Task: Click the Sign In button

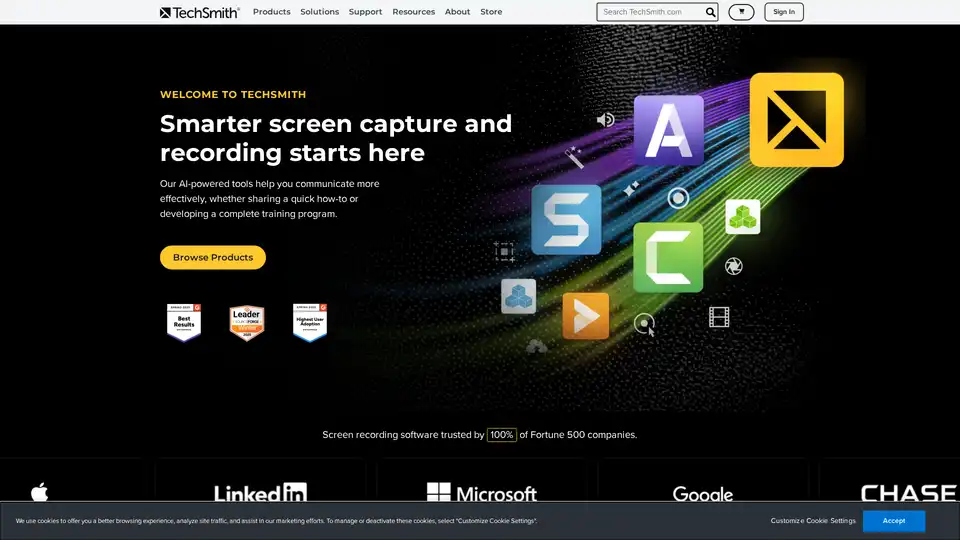Action: click(784, 12)
